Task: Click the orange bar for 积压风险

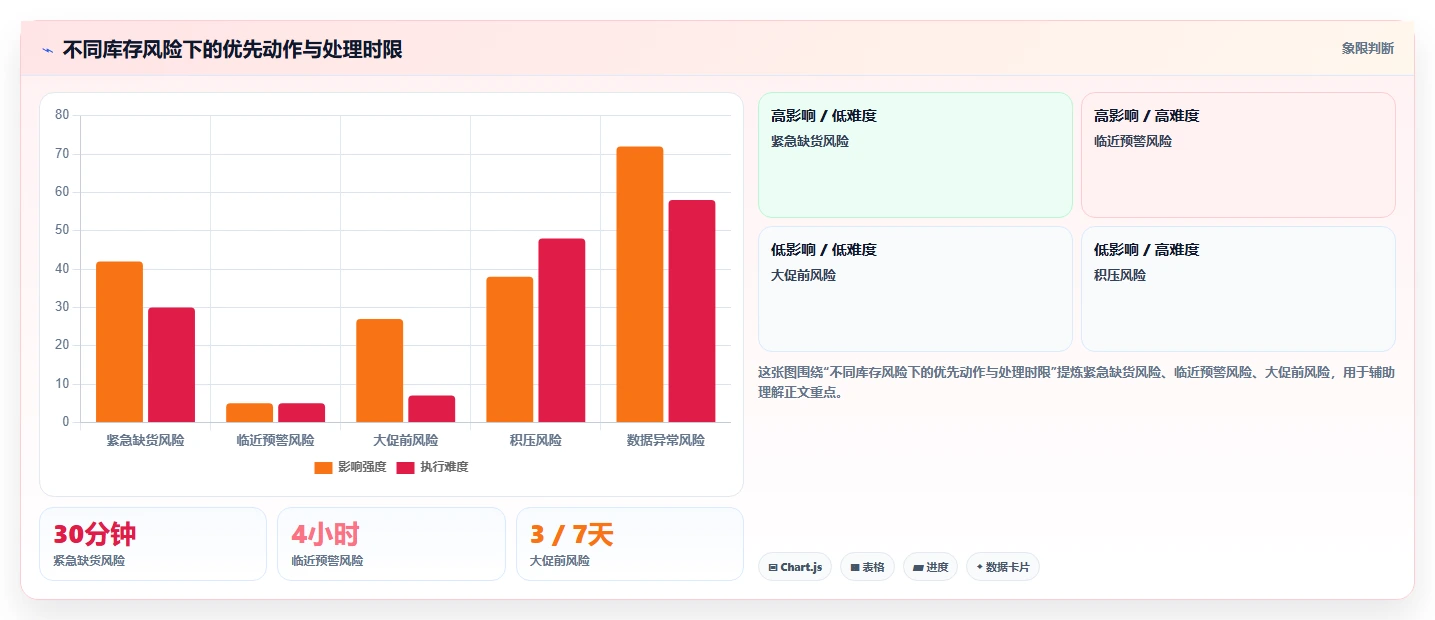Action: 510,350
